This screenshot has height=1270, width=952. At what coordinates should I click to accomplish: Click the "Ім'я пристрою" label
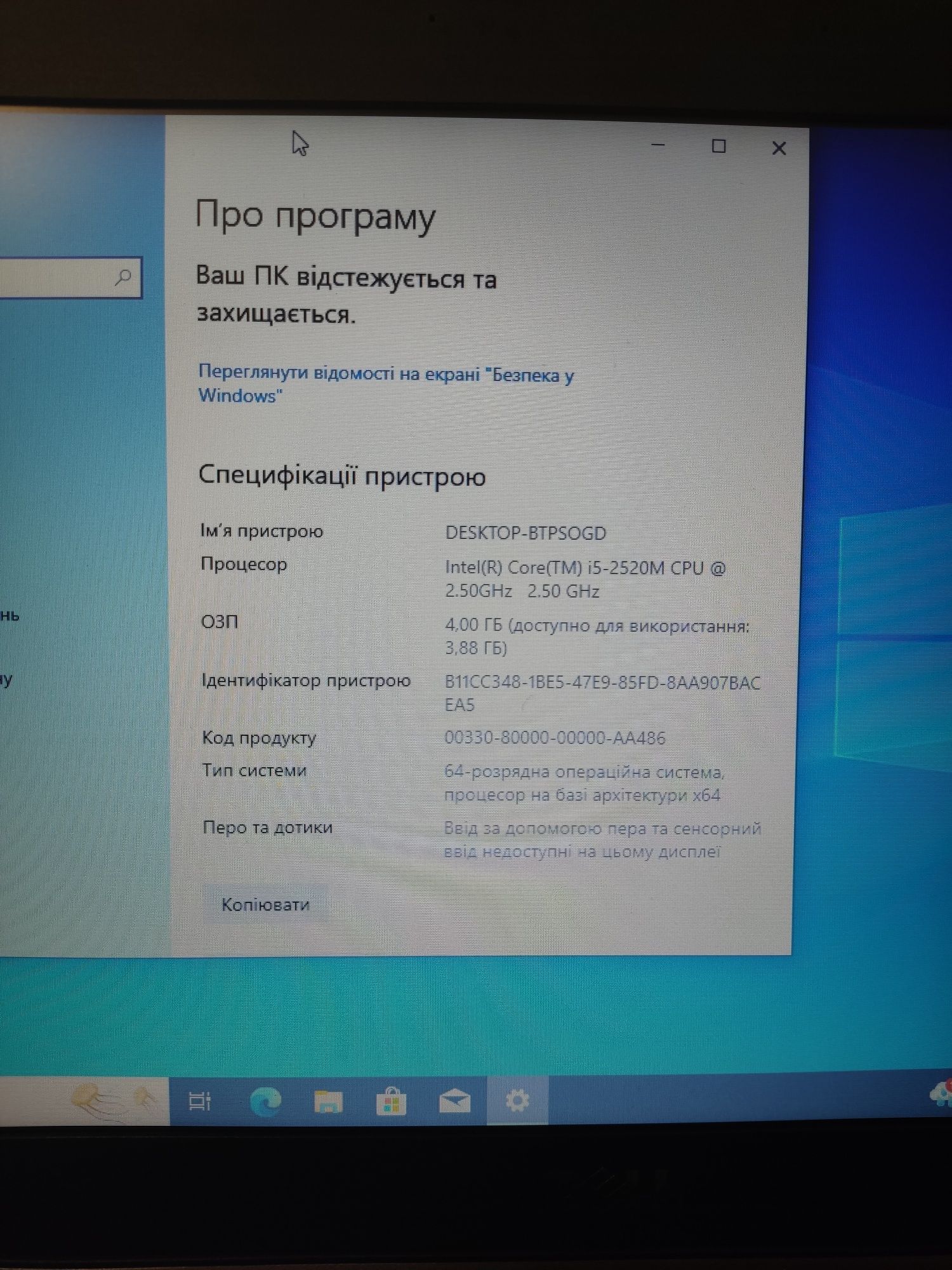[261, 530]
